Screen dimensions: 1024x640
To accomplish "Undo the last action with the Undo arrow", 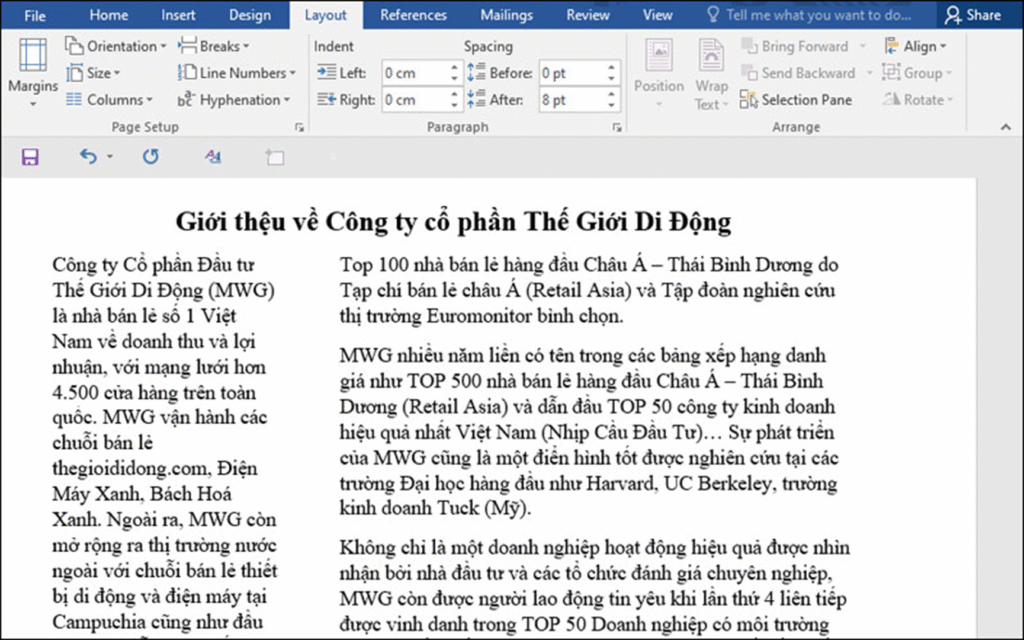I will click(88, 157).
